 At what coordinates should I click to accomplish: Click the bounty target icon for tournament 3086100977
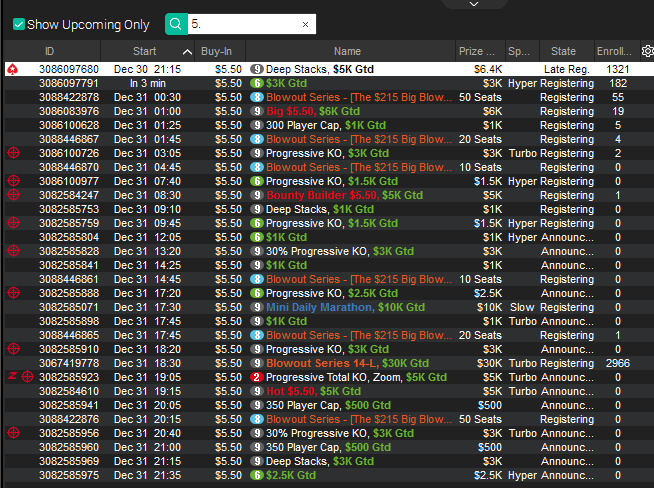[13, 181]
